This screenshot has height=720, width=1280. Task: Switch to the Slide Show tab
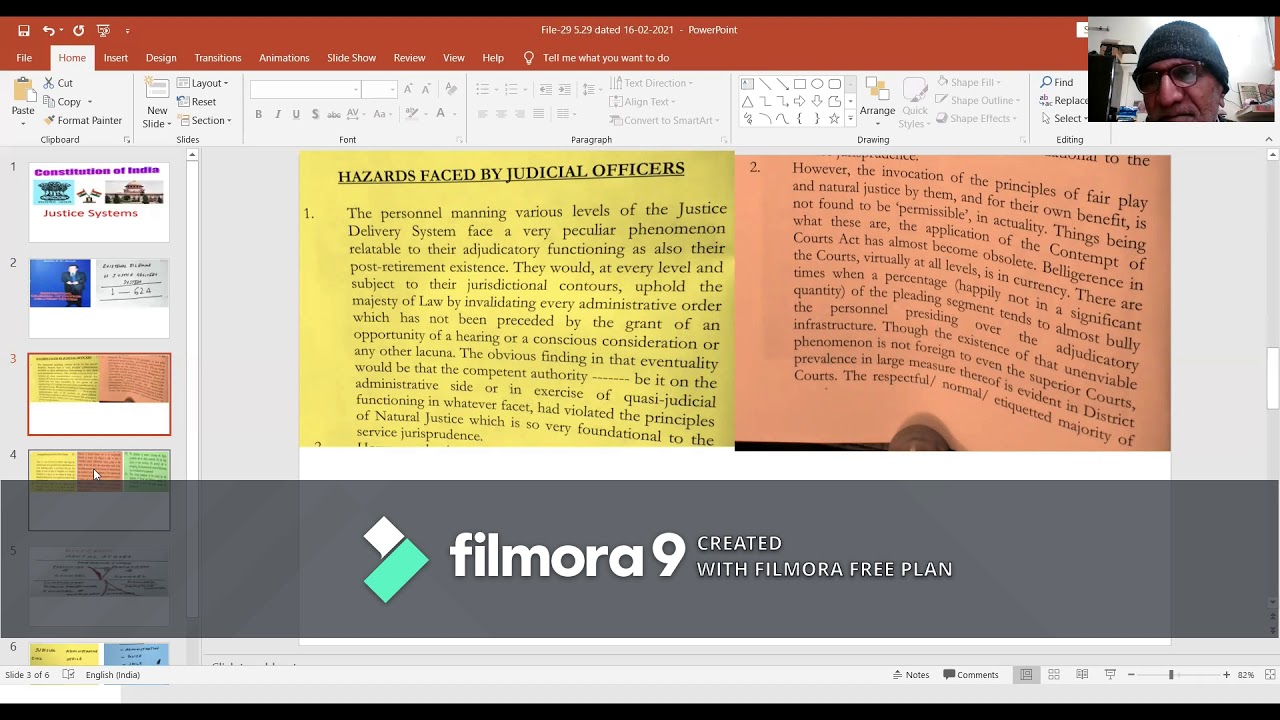click(x=351, y=58)
